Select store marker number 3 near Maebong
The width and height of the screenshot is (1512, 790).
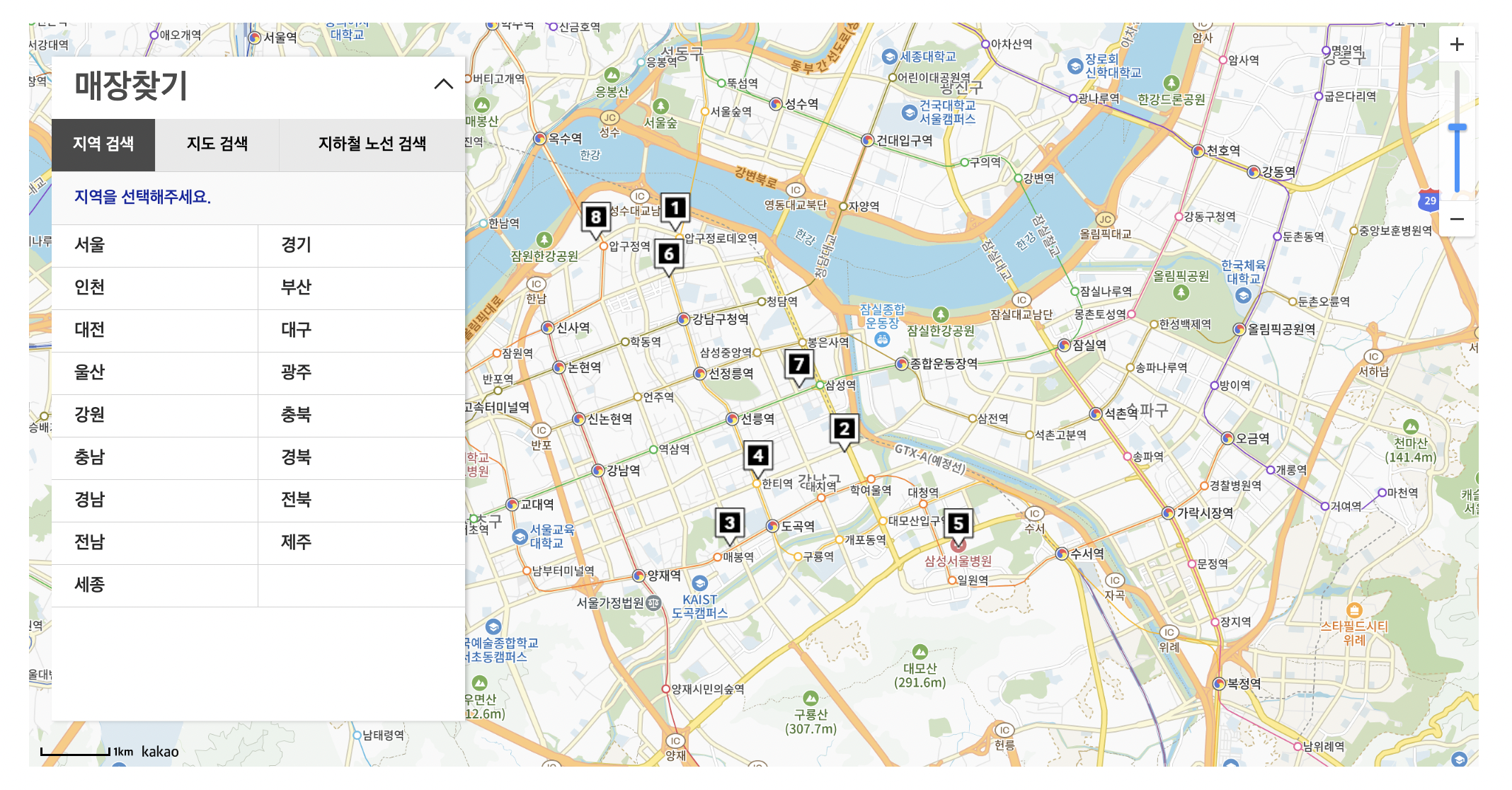point(729,523)
